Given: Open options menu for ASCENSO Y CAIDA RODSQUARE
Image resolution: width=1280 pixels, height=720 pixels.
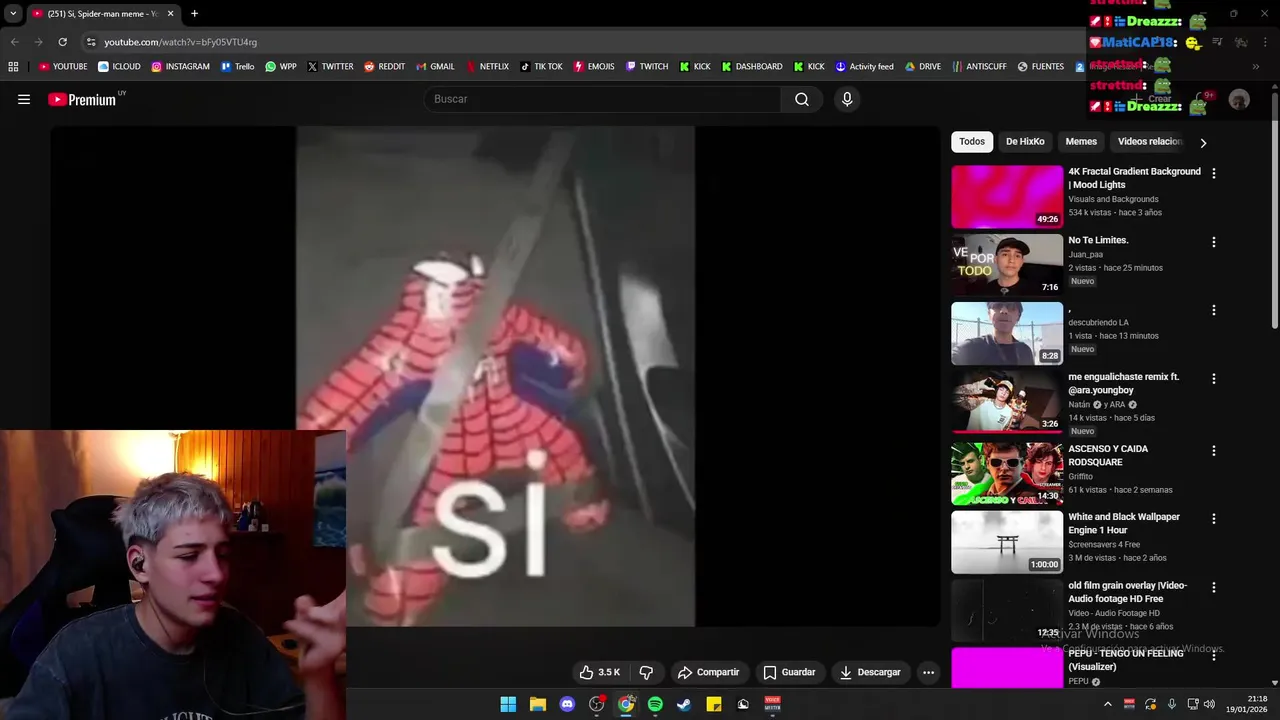Looking at the screenshot, I should 1214,451.
